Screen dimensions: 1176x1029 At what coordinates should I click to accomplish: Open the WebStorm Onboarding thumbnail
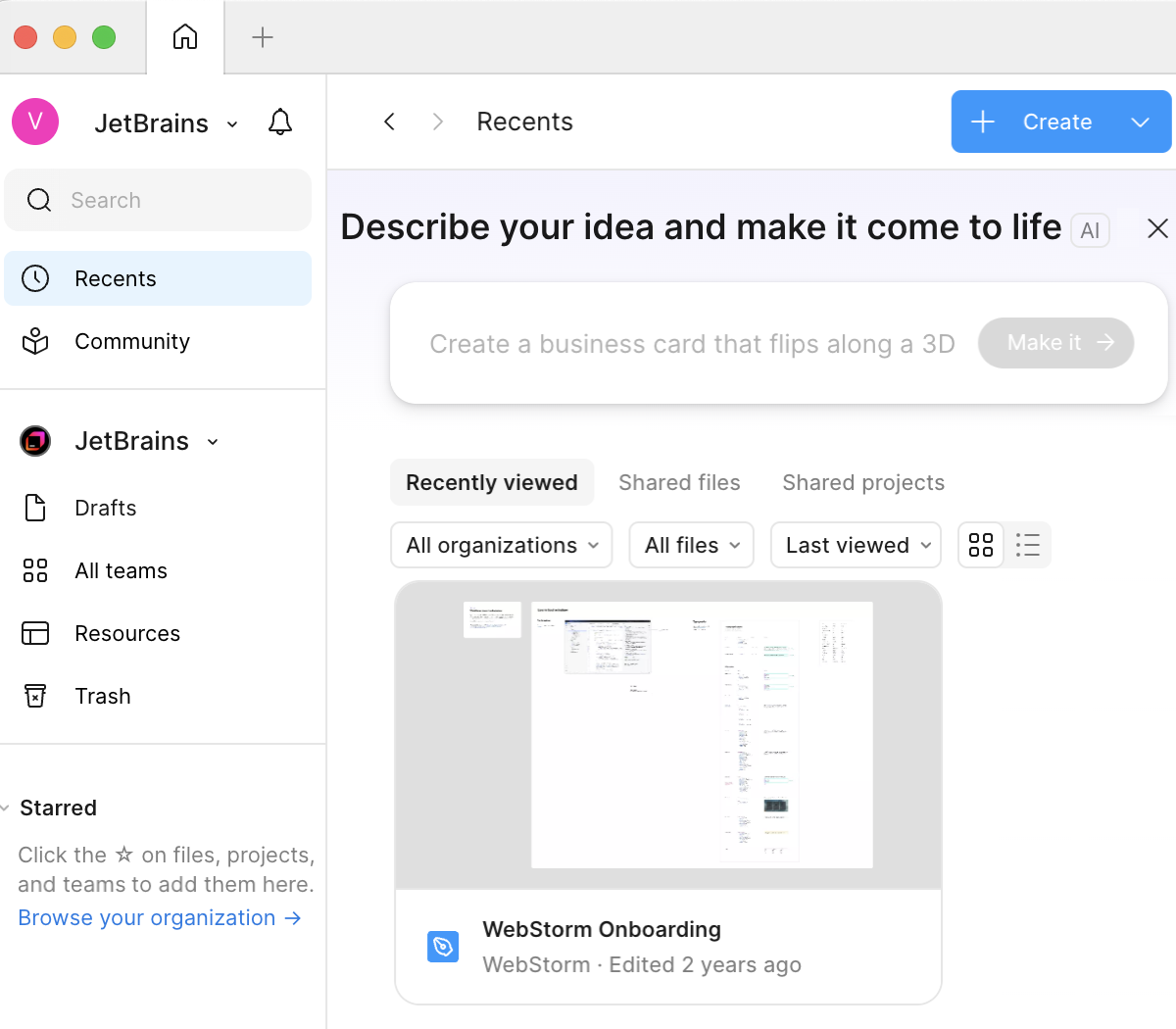tap(668, 735)
